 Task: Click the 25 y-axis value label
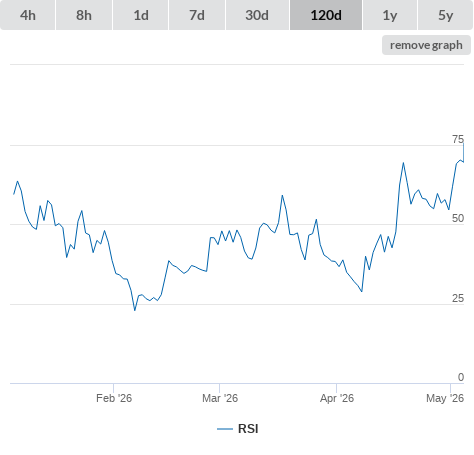coord(458,298)
